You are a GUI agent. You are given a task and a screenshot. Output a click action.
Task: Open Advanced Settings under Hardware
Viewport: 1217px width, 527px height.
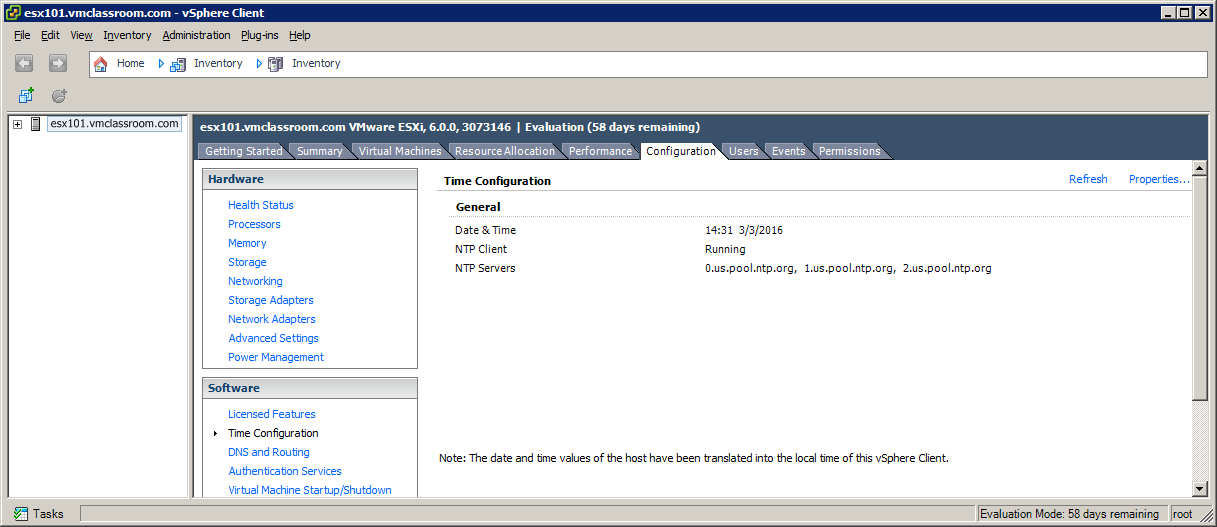tap(273, 338)
